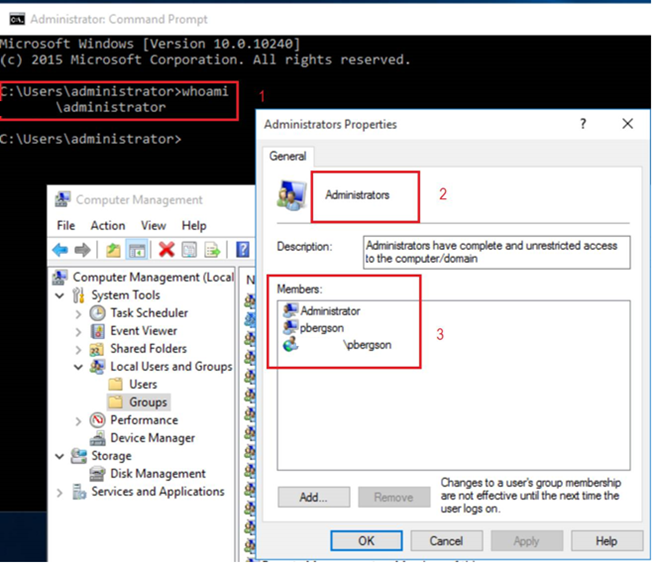Click the Command Prompt title bar icon
Viewport: 654px width, 563px height.
17,19
